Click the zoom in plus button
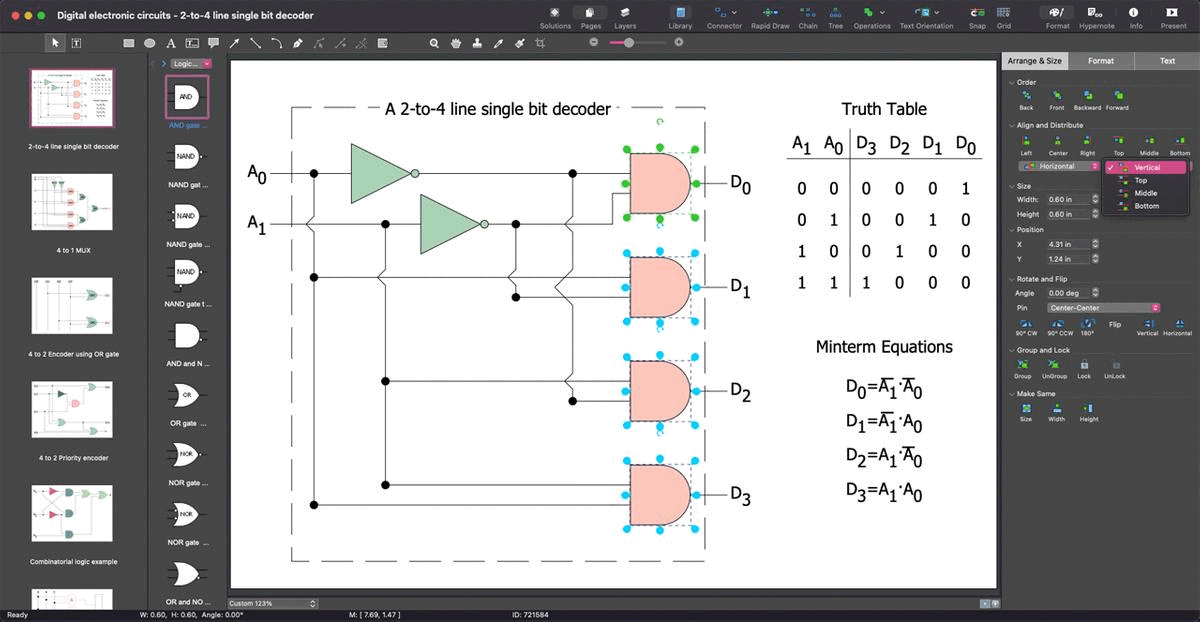The width and height of the screenshot is (1200, 622). coord(679,42)
